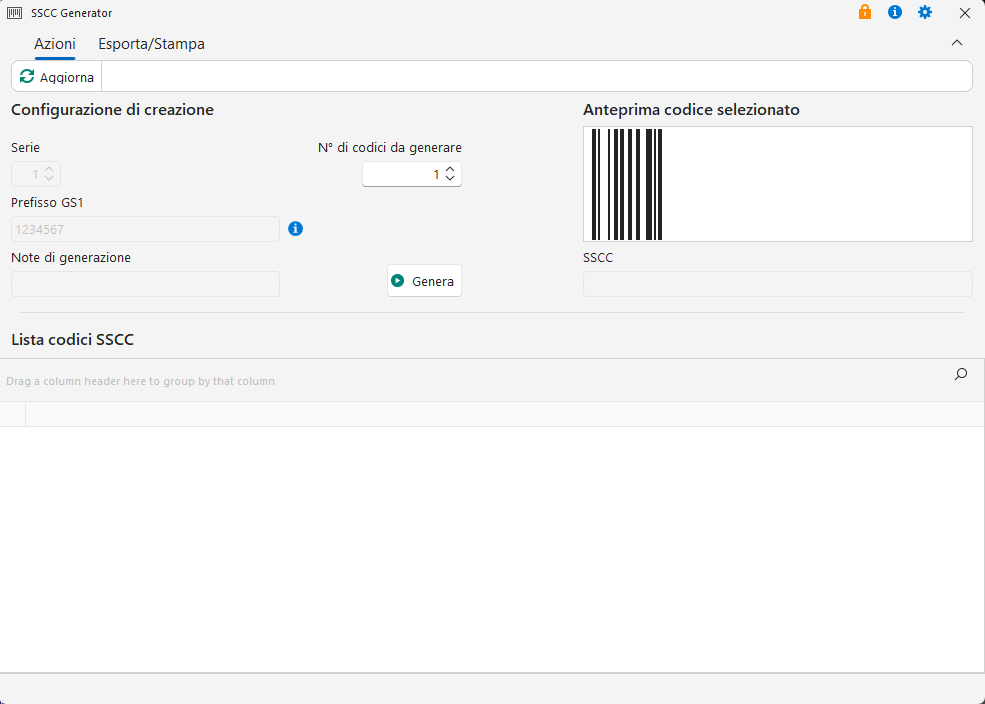The width and height of the screenshot is (985, 704).
Task: Open the blue info icon in title bar
Action: tap(895, 13)
